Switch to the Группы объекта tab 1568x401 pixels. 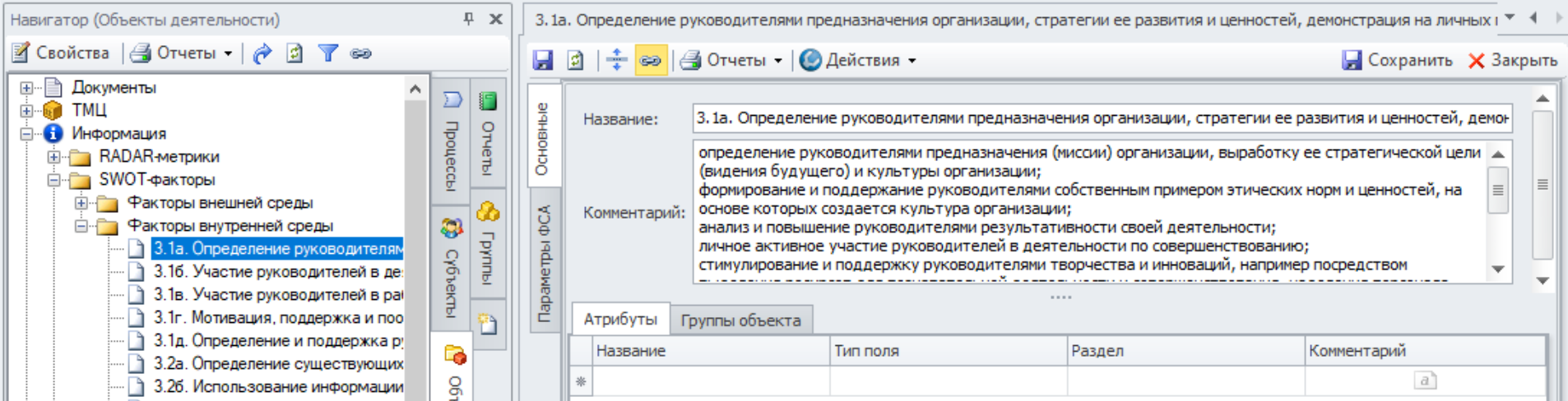[x=740, y=320]
